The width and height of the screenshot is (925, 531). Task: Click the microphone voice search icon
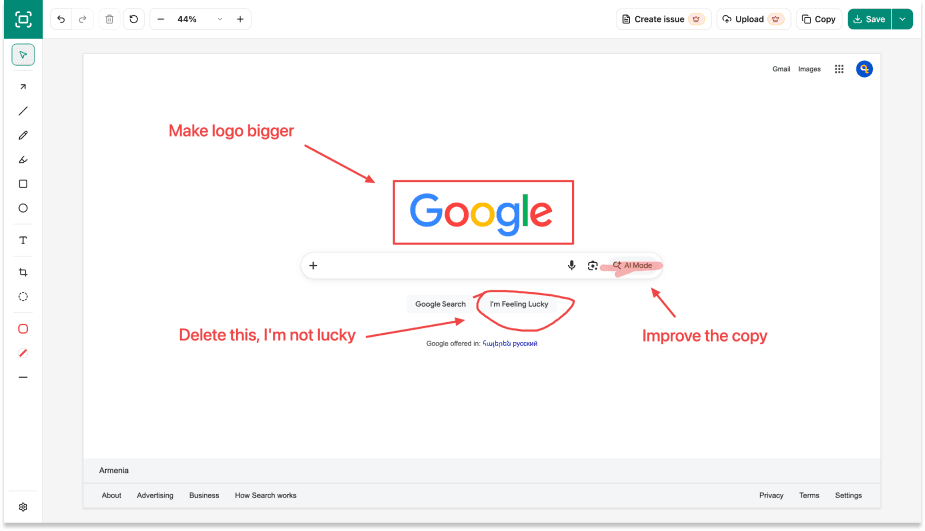coord(572,266)
